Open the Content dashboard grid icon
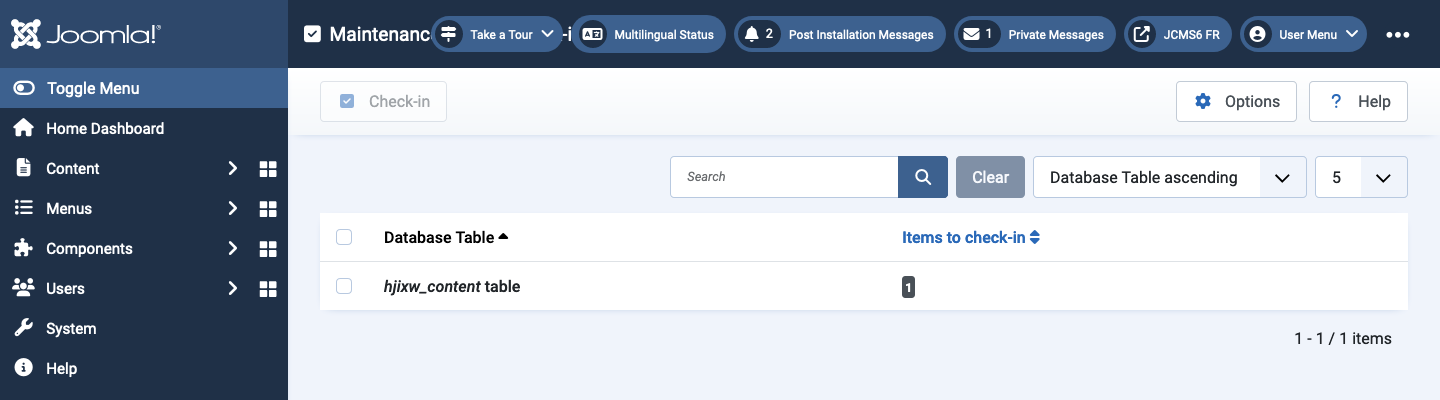Screen dimensions: 1440x400 [x=268, y=169]
